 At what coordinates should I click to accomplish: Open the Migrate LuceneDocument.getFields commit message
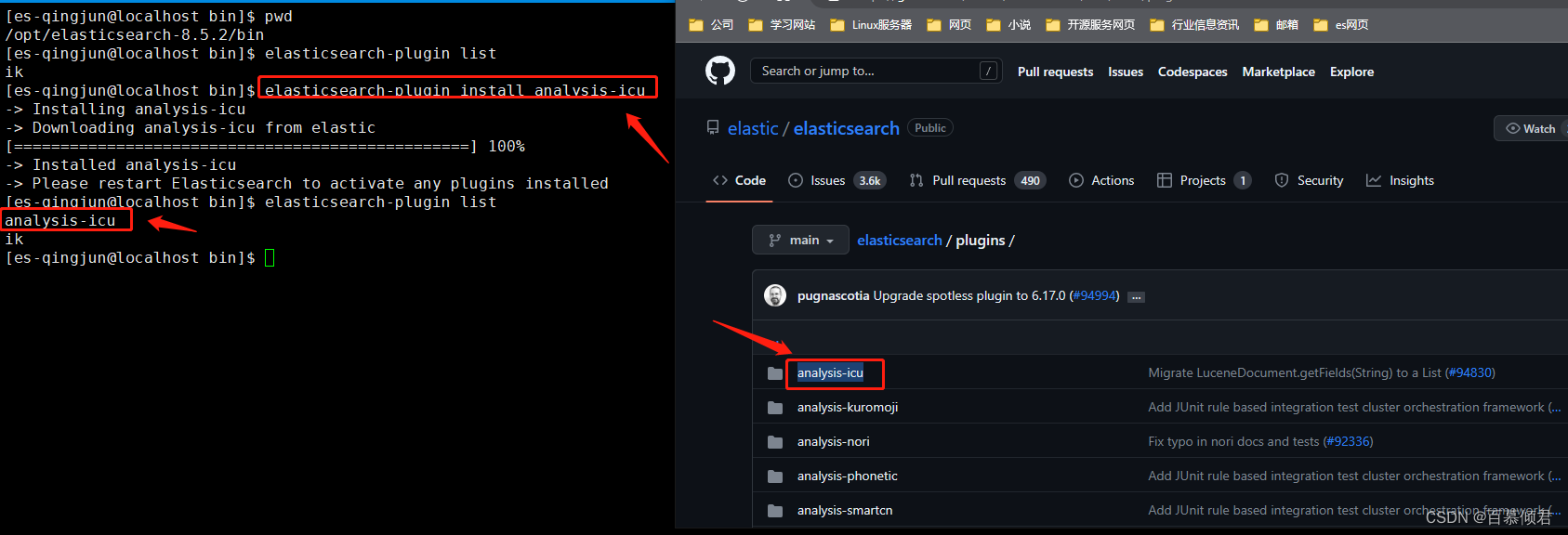pyautogui.click(x=1295, y=372)
